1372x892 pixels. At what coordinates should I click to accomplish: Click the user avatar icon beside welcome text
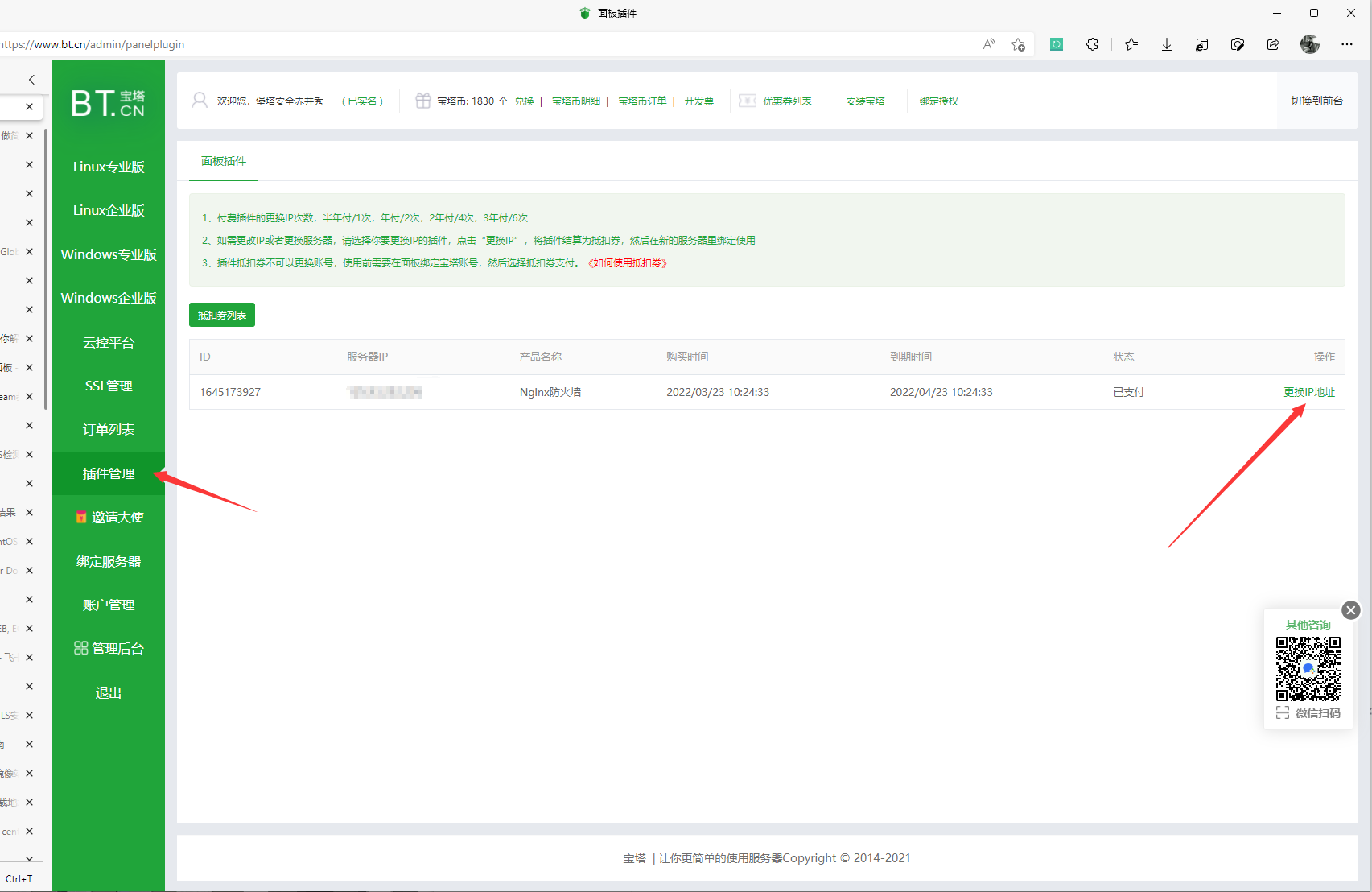tap(200, 101)
